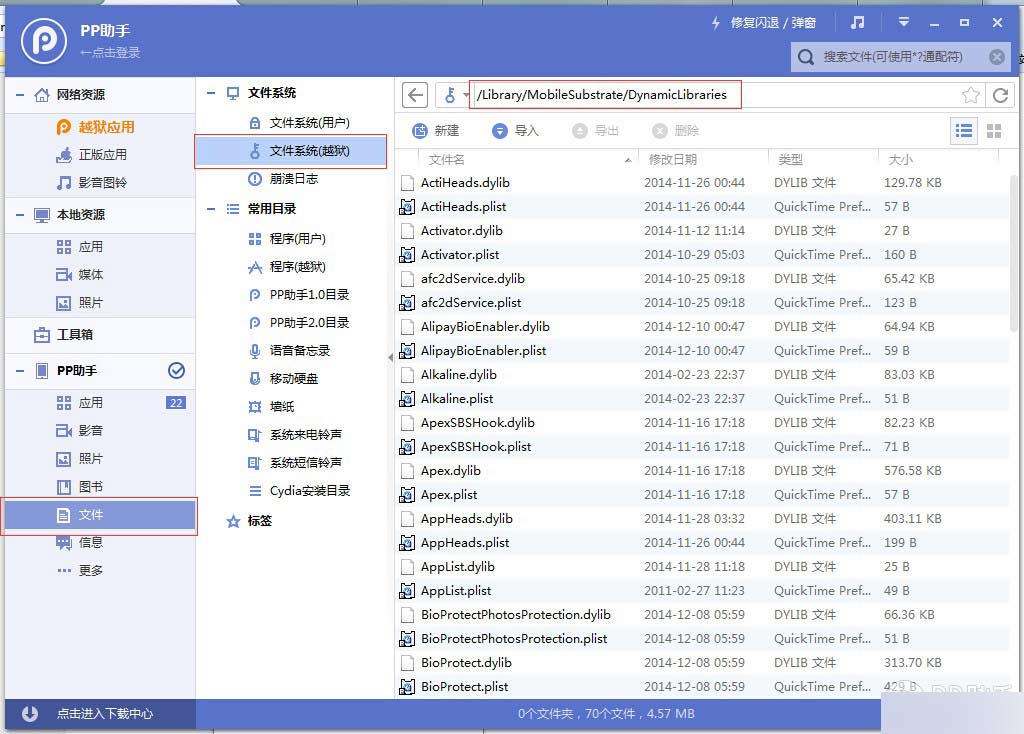Viewport: 1024px width, 734px height.
Task: Click the 新建 new folder icon
Action: pos(441,130)
